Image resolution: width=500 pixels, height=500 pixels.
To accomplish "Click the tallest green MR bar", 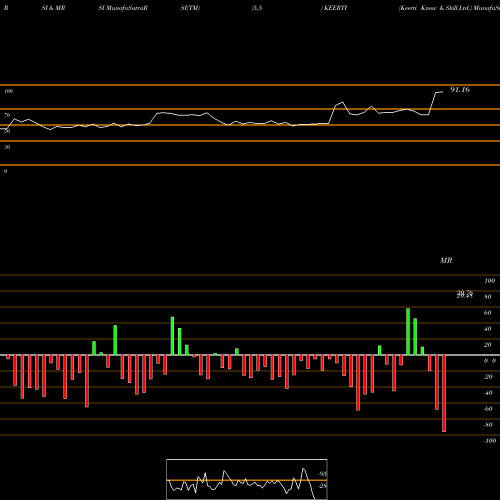I will point(408,332).
